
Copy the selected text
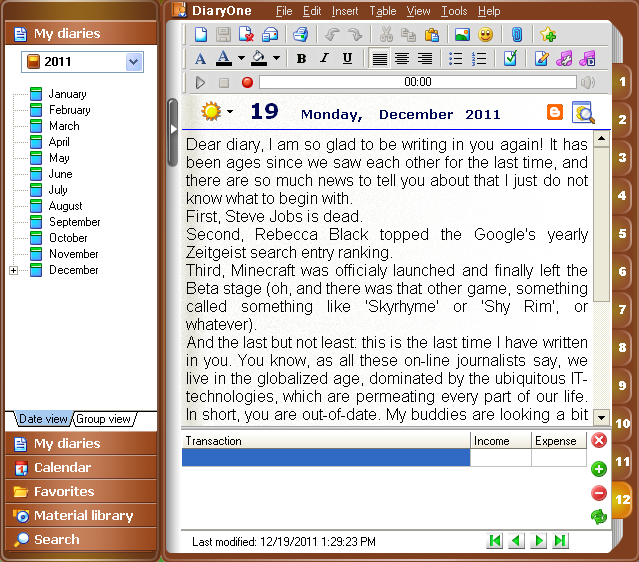pyautogui.click(x=408, y=35)
